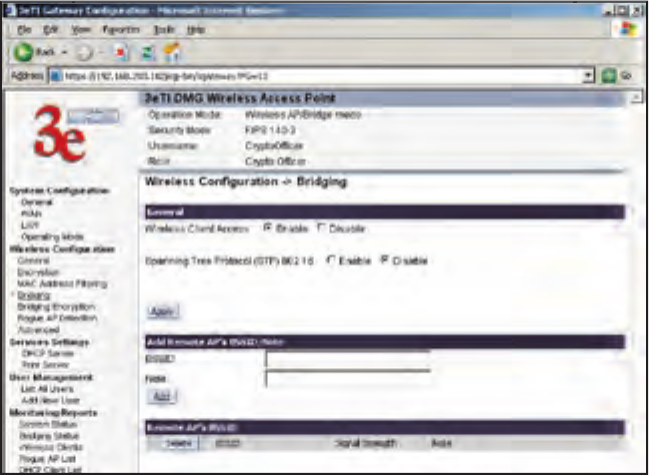Viewport: 649px width, 475px height.
Task: Open Rogue AP Detection link
Action: [x=57, y=318]
